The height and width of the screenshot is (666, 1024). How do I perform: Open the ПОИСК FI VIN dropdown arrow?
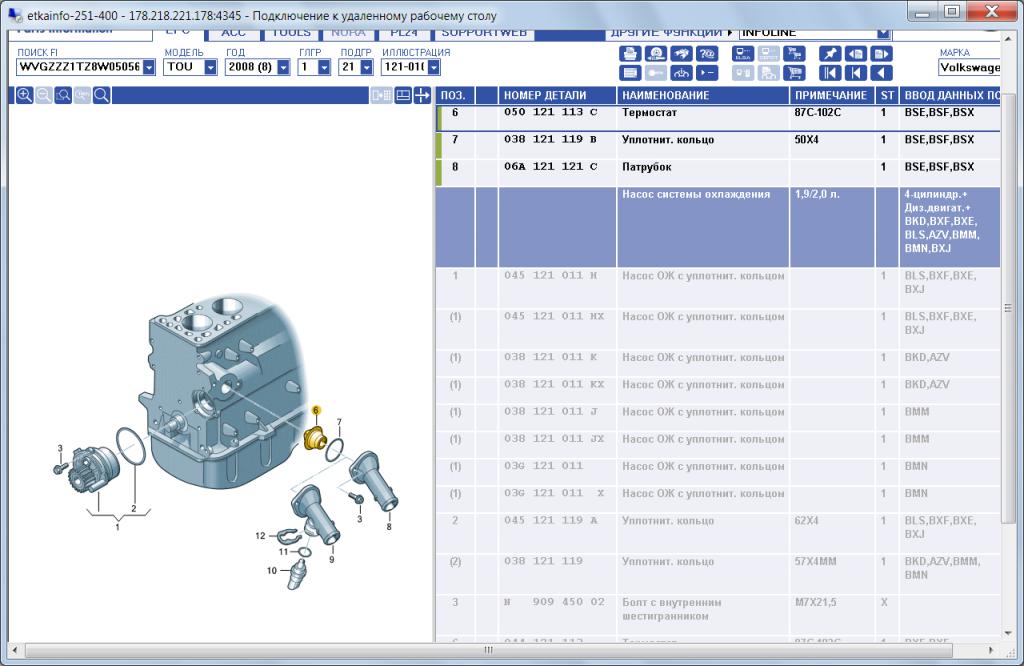[149, 67]
